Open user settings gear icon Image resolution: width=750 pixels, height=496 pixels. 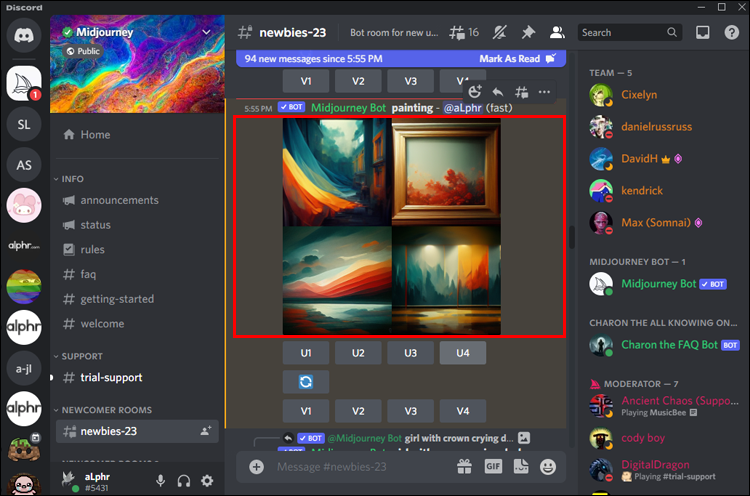pyautogui.click(x=207, y=481)
